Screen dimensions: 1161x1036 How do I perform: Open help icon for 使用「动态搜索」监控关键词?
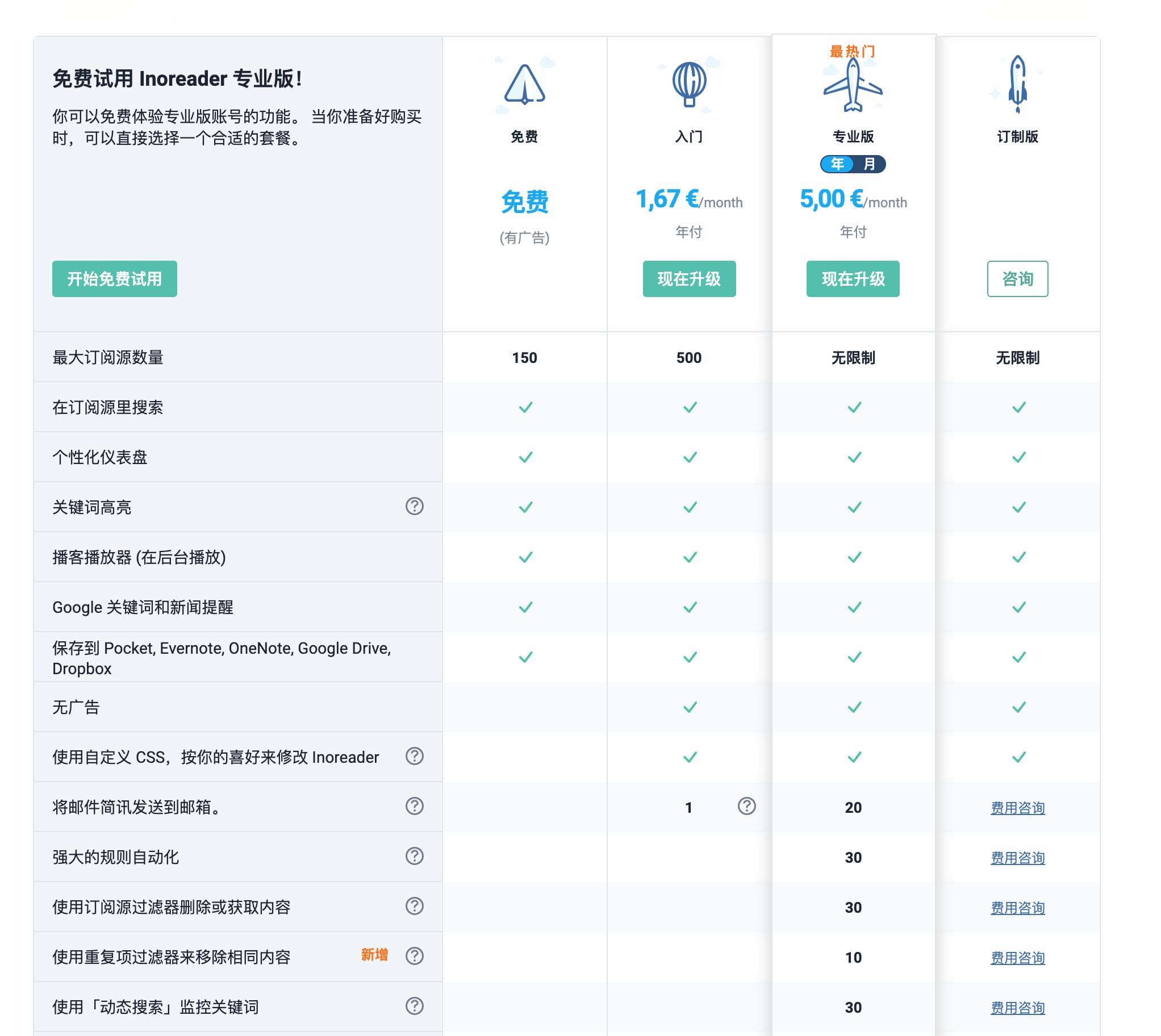click(414, 1006)
